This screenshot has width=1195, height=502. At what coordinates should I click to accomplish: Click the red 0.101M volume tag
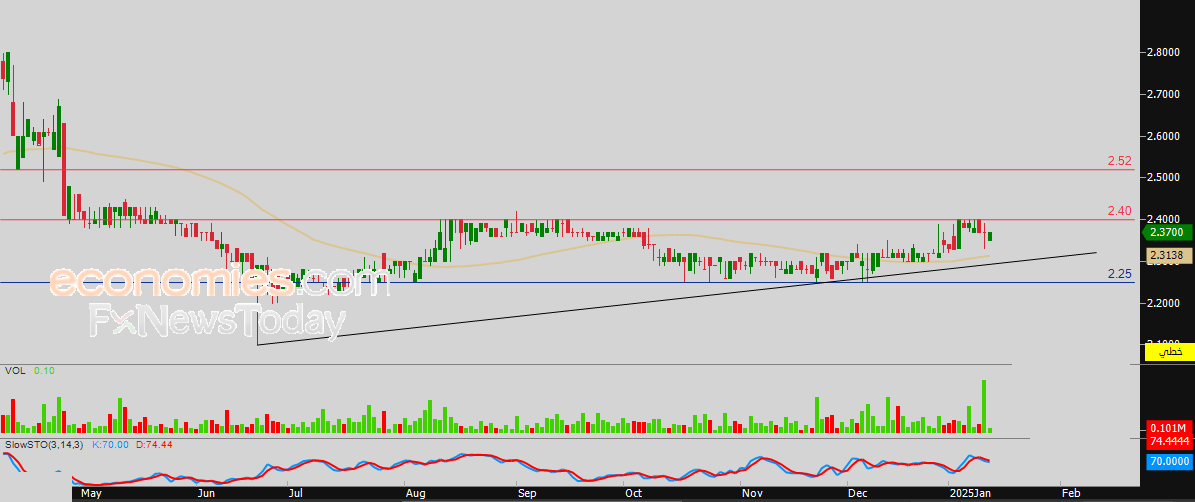1169,428
